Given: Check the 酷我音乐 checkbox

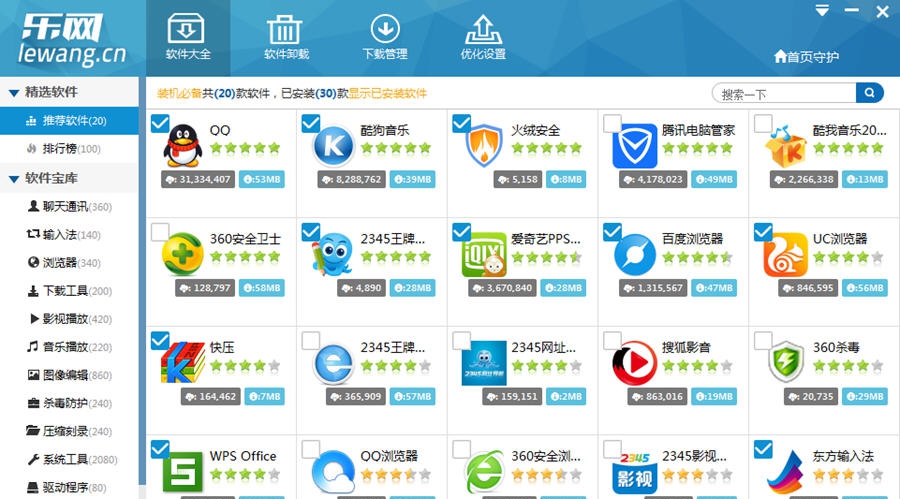Looking at the screenshot, I should (x=763, y=123).
